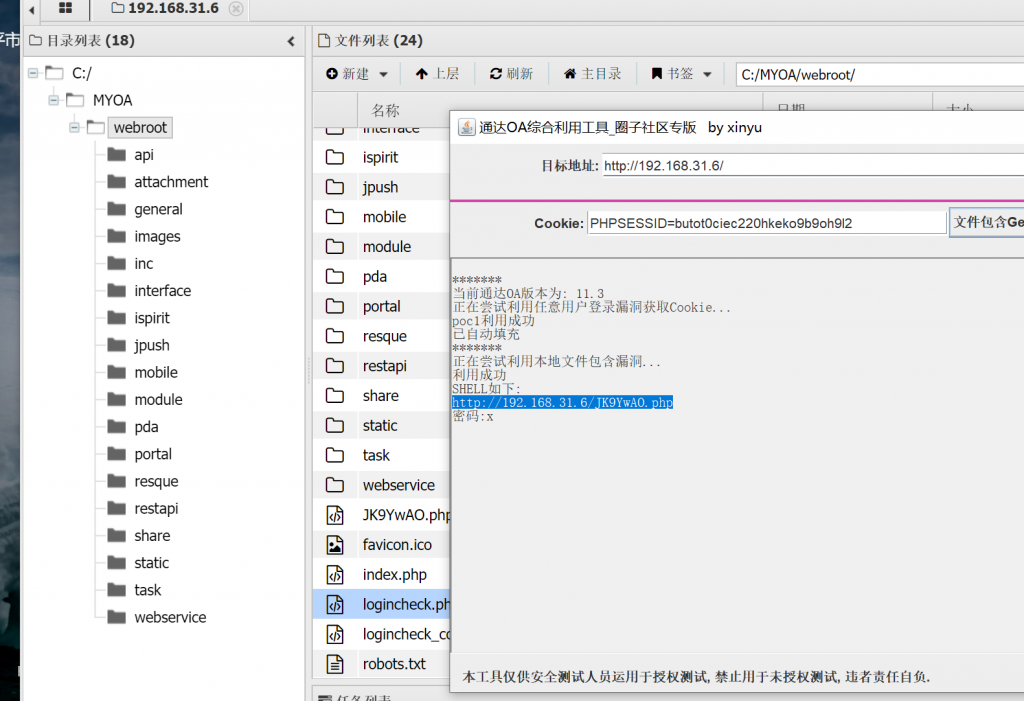Click the robots.txt text file icon
This screenshot has width=1024, height=701.
coord(335,664)
